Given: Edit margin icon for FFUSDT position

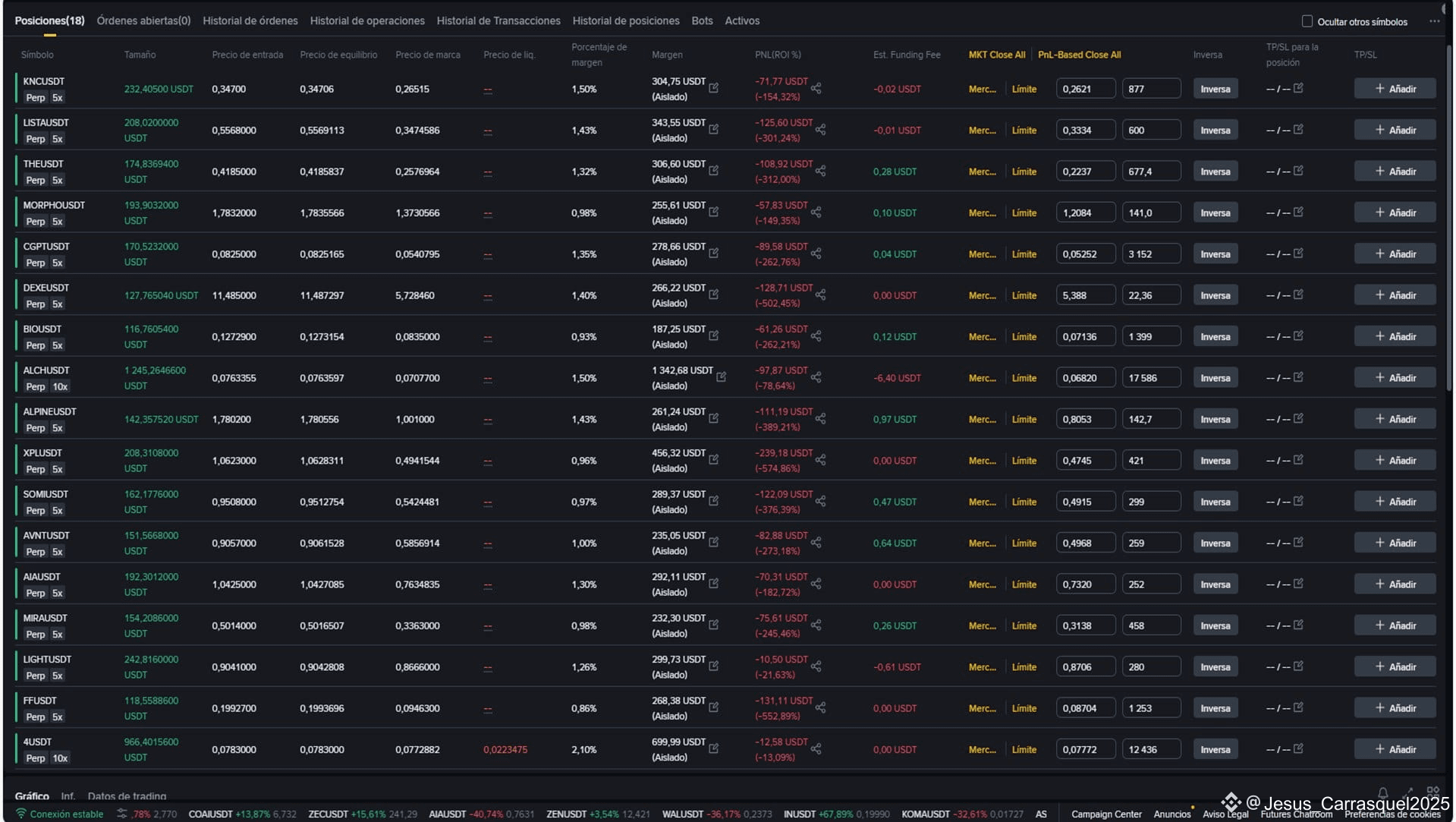Looking at the screenshot, I should [713, 707].
